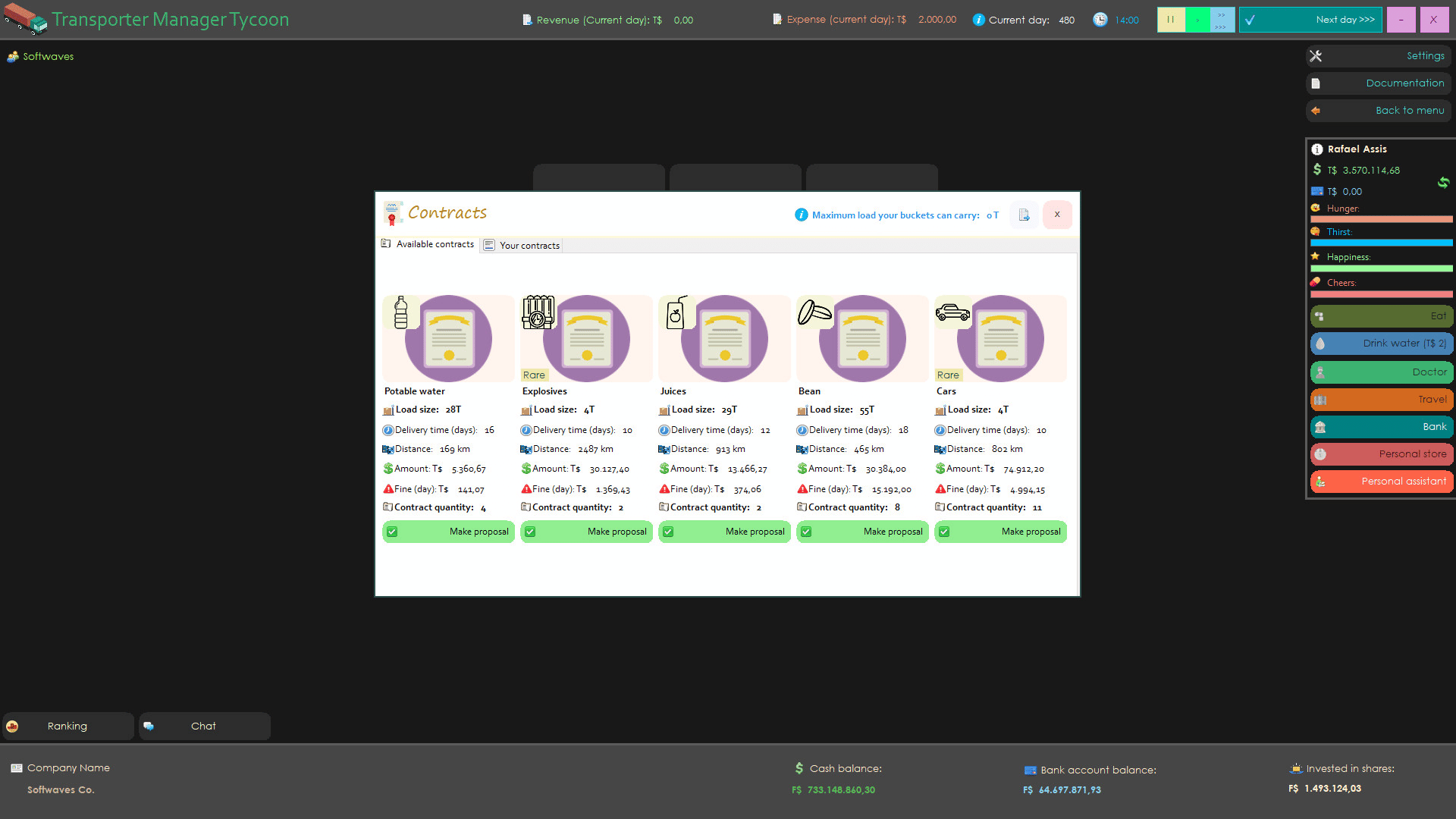
Task: Click the green refresh balance icon
Action: pyautogui.click(x=1443, y=183)
